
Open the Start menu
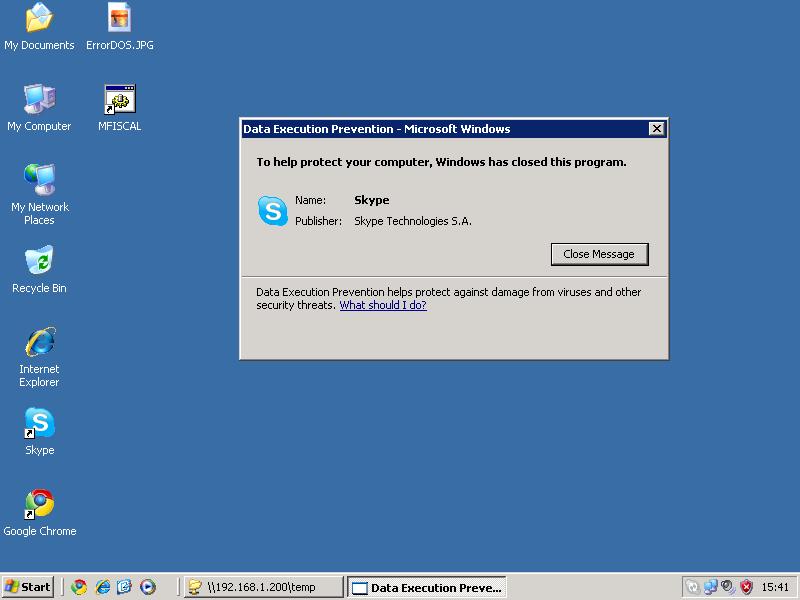tap(28, 587)
